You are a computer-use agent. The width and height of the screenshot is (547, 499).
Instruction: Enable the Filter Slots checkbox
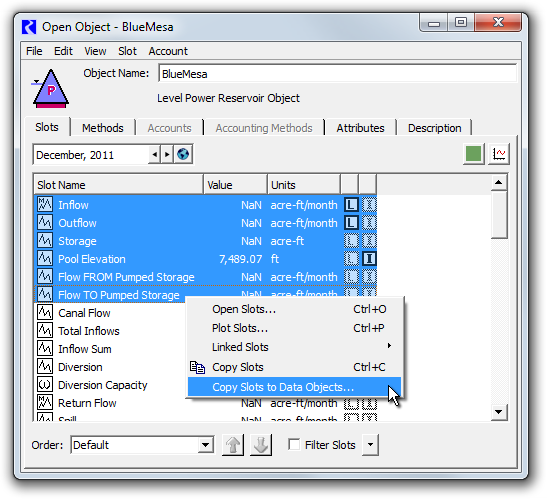(294, 445)
